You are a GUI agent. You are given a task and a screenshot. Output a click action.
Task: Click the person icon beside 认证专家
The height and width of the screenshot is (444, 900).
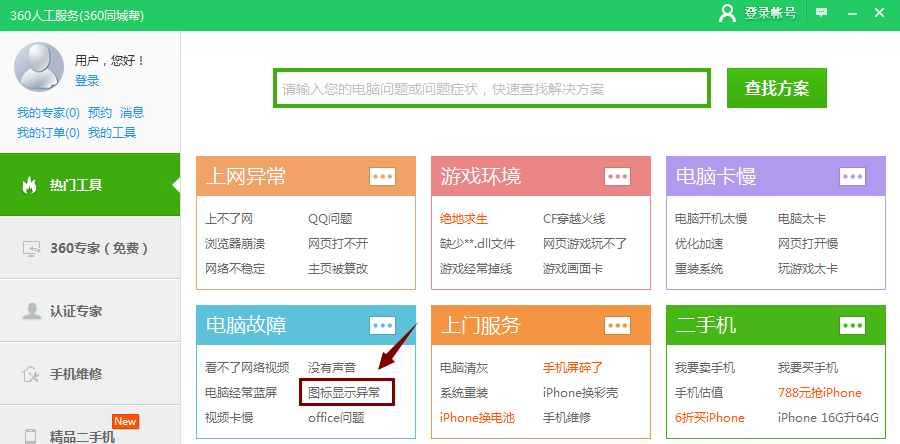[x=31, y=311]
